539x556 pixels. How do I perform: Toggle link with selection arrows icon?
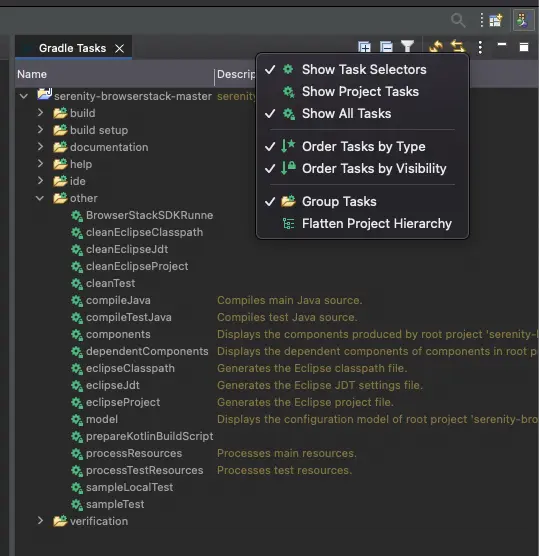click(x=458, y=46)
